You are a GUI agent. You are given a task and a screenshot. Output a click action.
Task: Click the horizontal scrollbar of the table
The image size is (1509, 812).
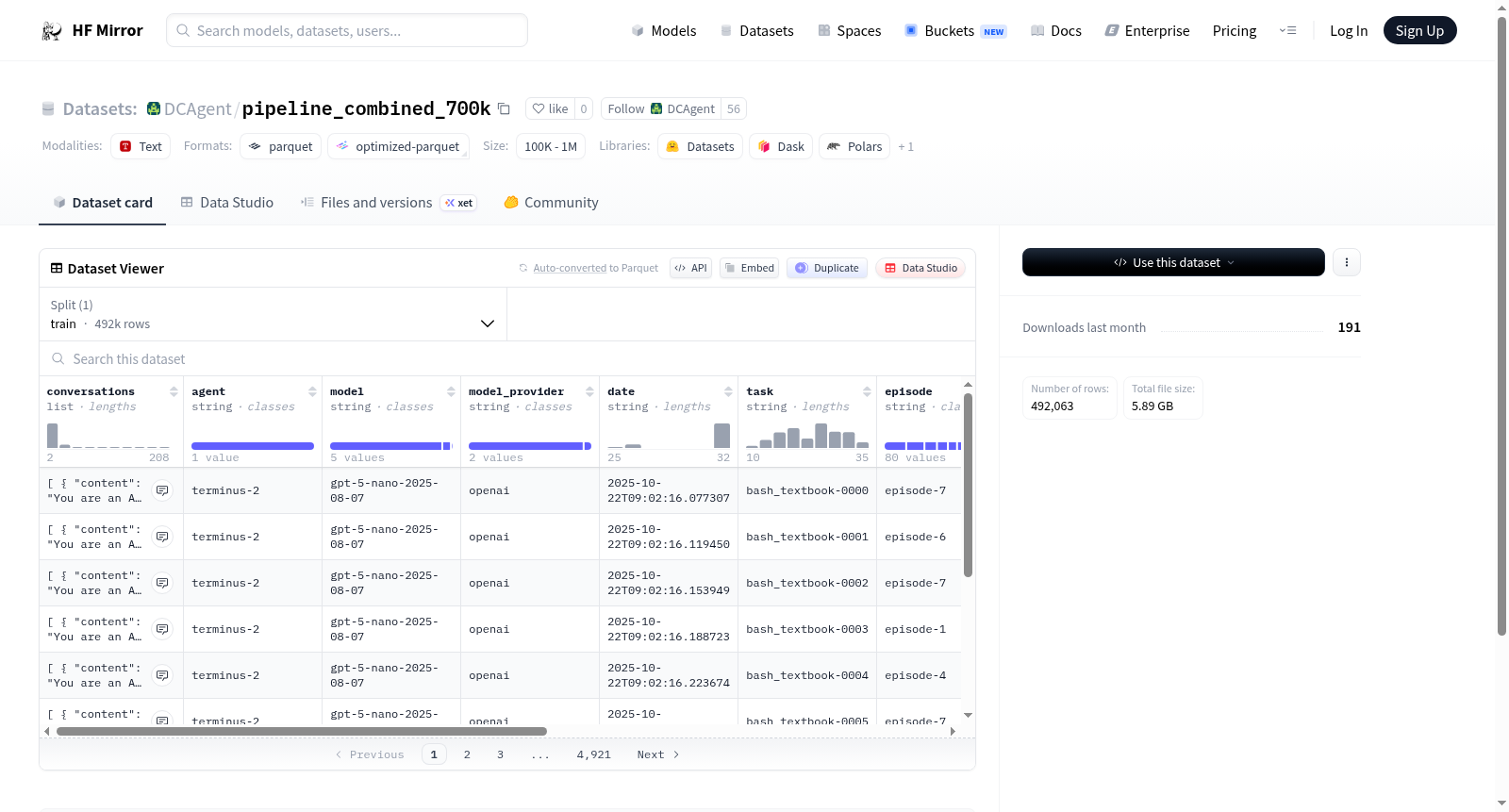[x=302, y=731]
